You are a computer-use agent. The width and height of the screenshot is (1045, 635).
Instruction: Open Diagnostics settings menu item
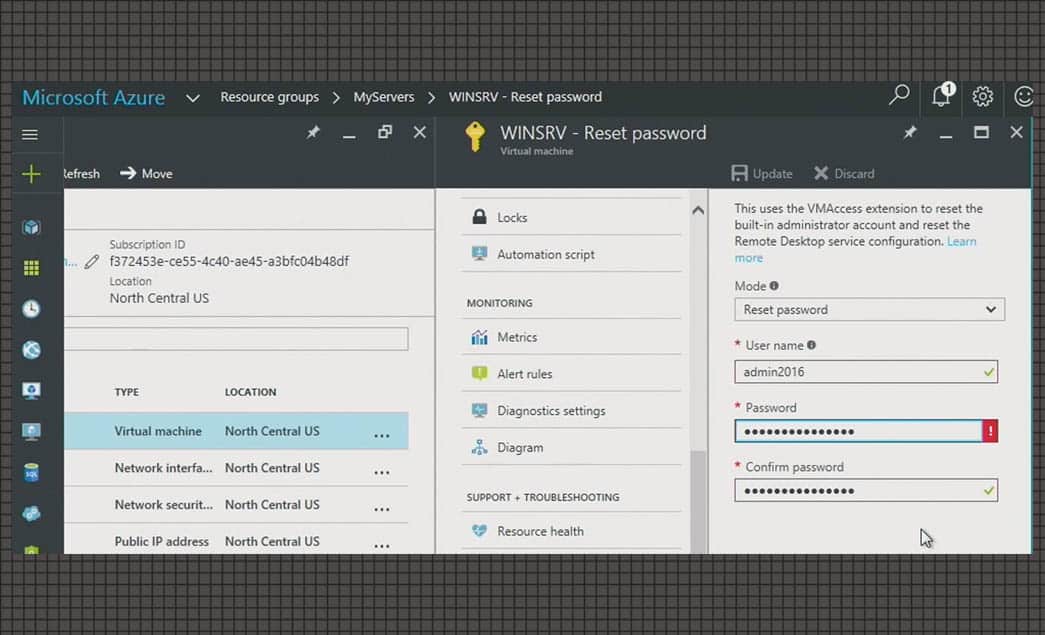coord(571,410)
